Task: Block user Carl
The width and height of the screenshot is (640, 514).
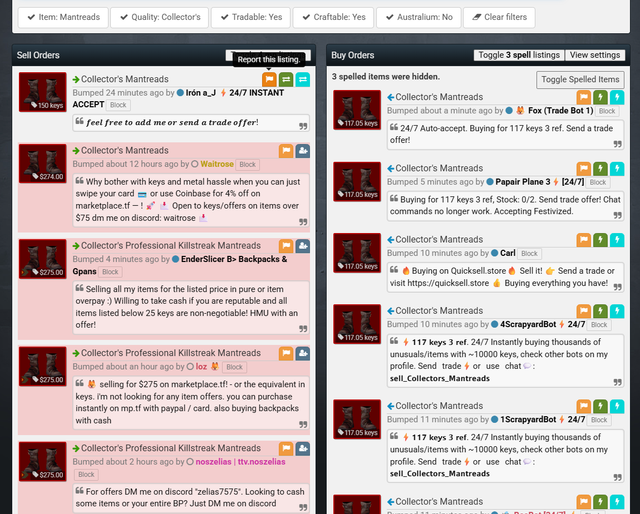Action: tap(529, 254)
